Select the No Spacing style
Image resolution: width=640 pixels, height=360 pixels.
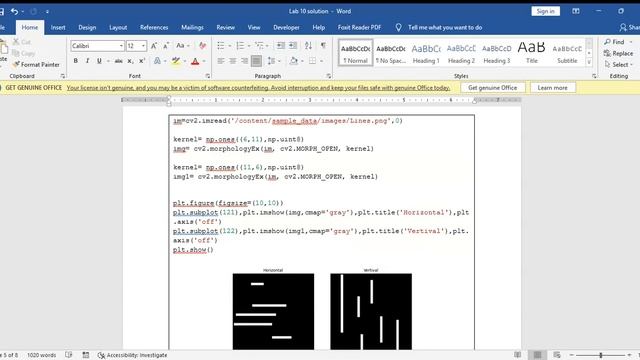click(391, 53)
